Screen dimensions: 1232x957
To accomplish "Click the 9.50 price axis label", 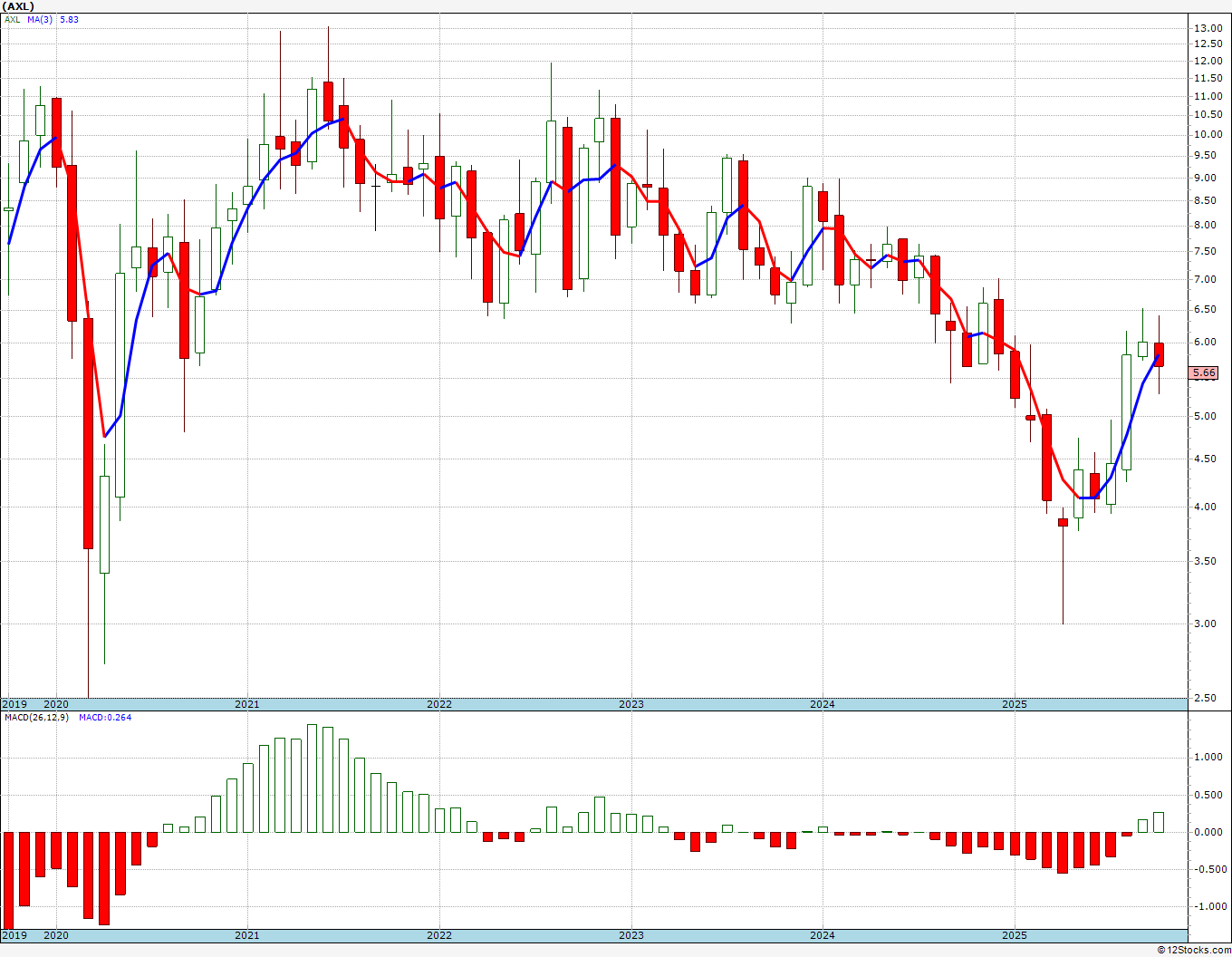I will 1205,155.
